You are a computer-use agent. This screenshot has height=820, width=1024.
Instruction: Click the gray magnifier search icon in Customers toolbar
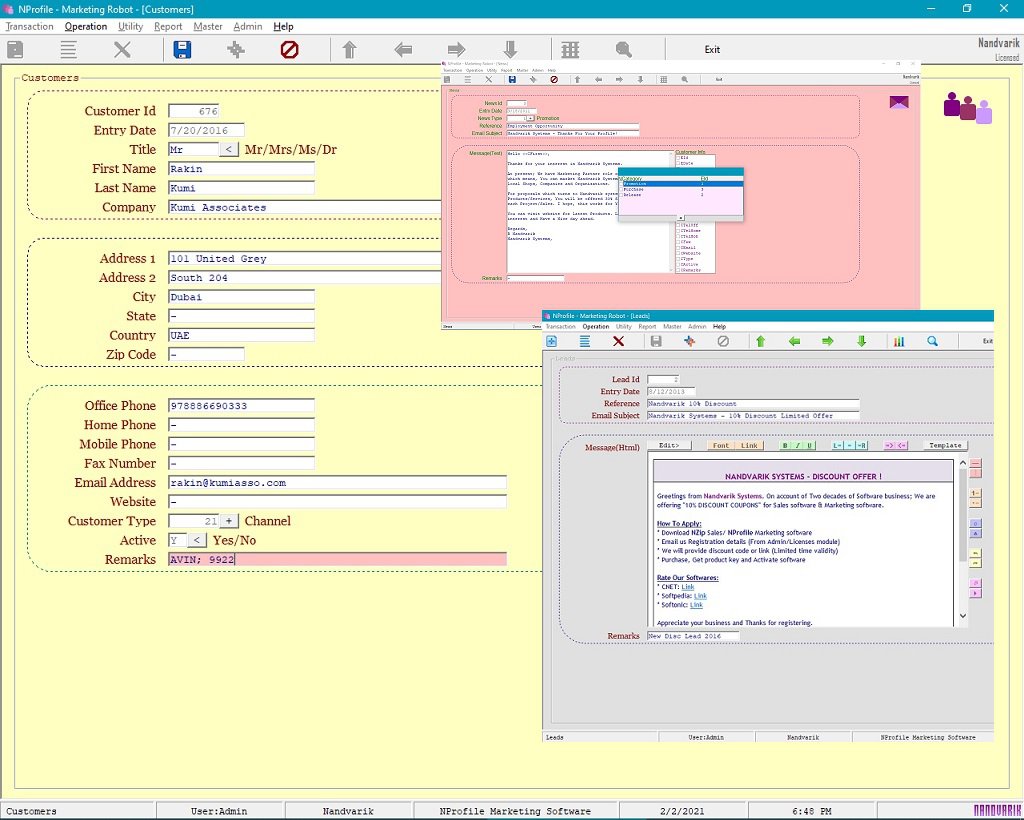pos(624,50)
